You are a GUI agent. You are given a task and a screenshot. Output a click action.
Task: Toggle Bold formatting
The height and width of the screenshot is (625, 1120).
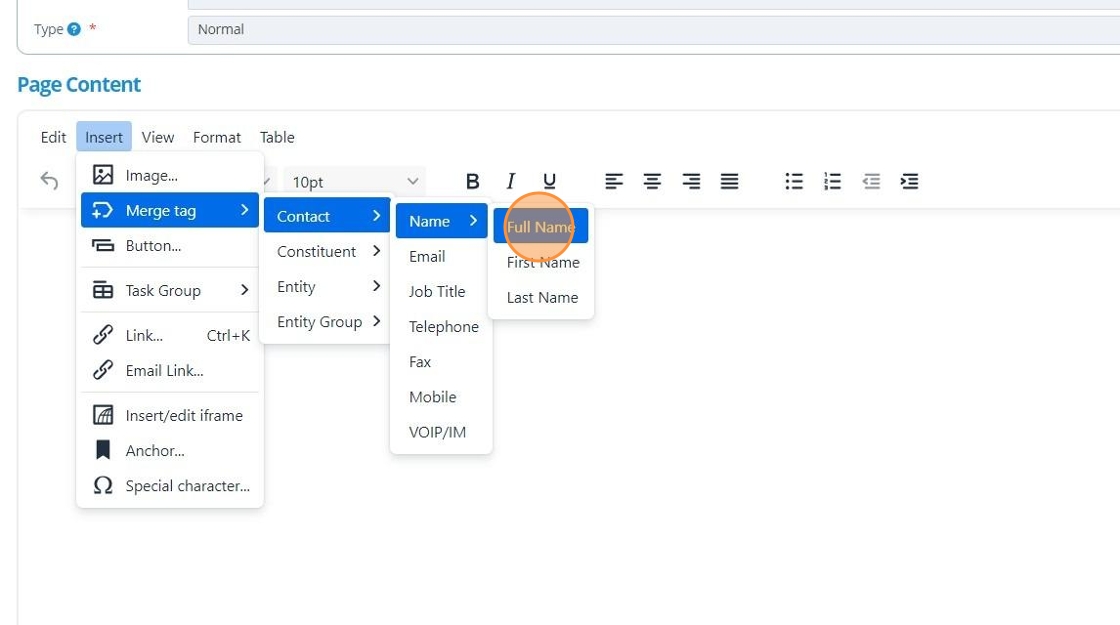point(472,181)
